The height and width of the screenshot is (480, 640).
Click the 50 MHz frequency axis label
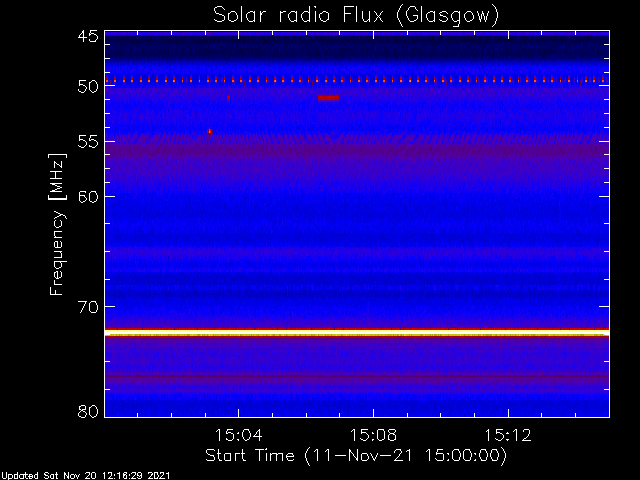coord(88,87)
